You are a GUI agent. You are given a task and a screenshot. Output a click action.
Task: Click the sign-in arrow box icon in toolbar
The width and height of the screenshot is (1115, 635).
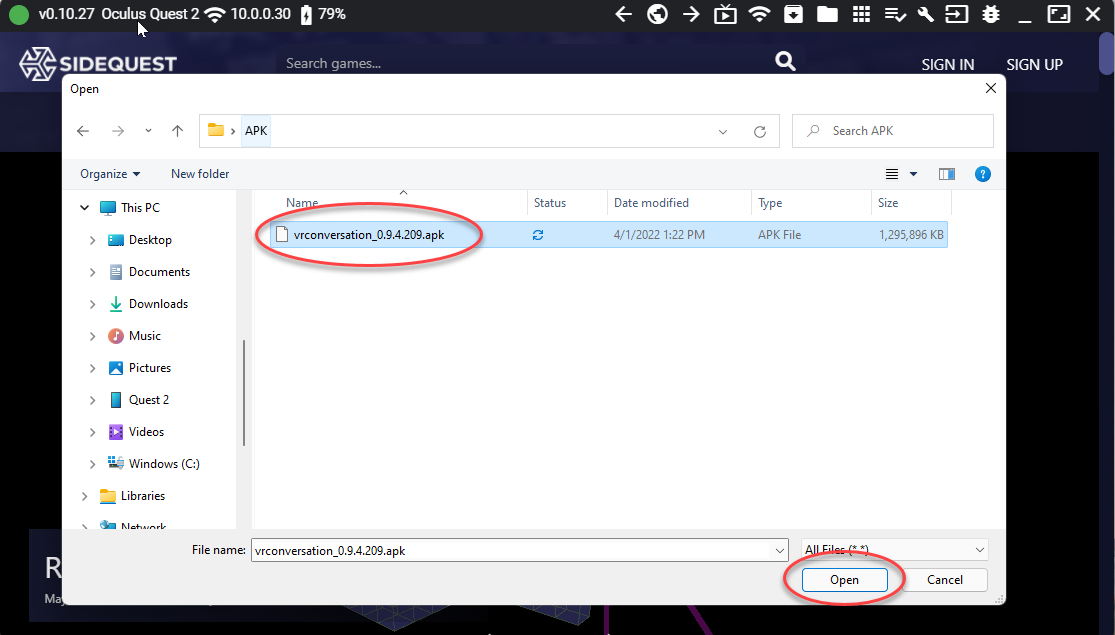(956, 14)
